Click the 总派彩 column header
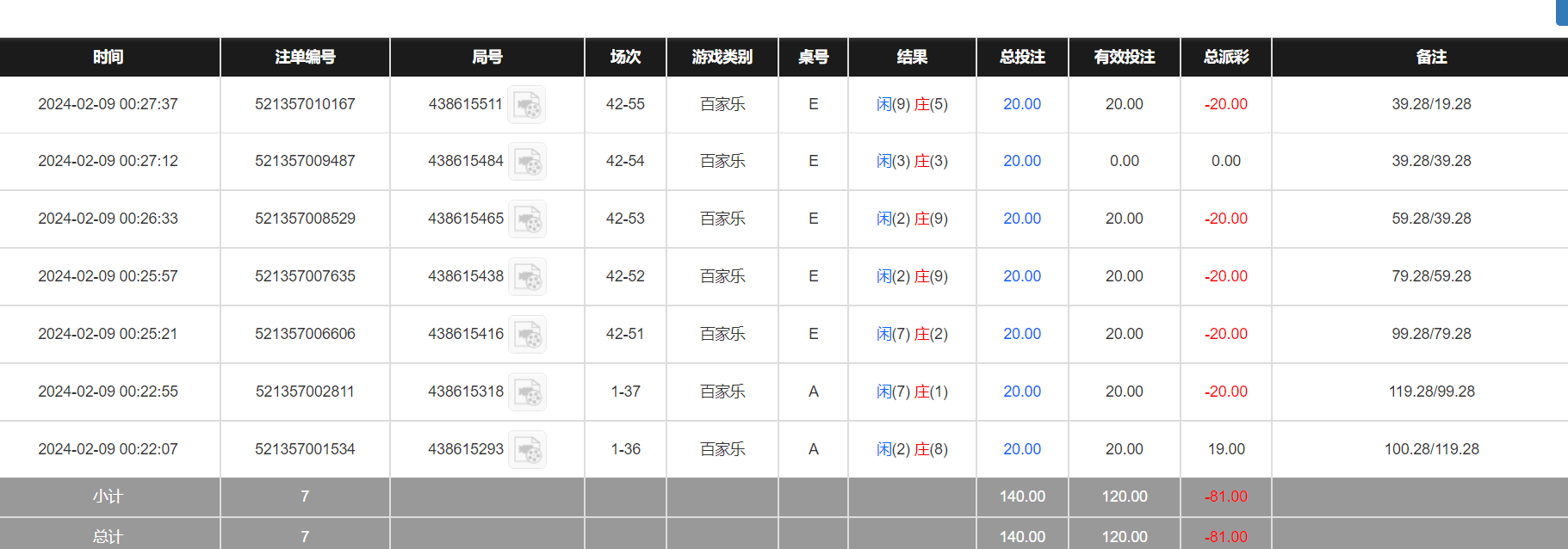 [x=1225, y=57]
